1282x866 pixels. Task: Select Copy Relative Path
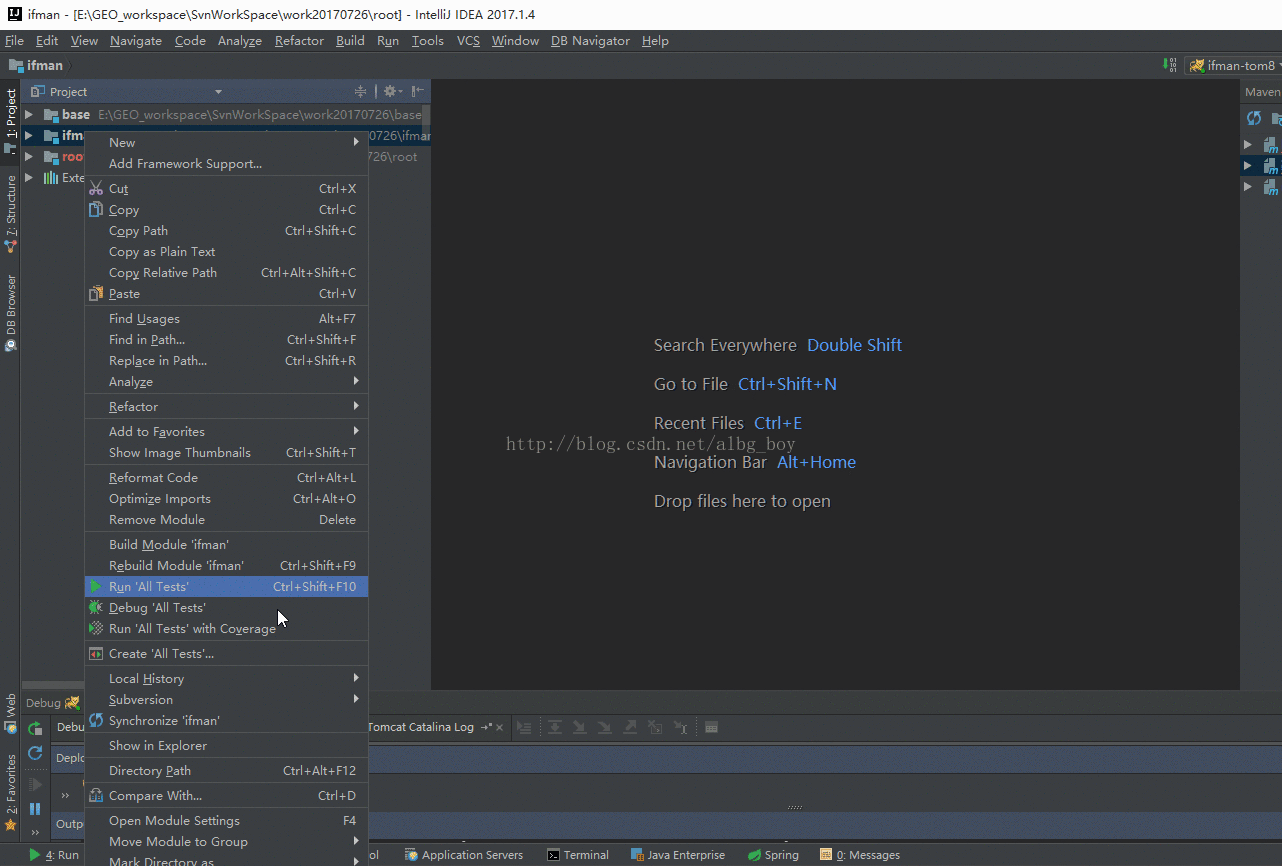[x=226, y=273]
